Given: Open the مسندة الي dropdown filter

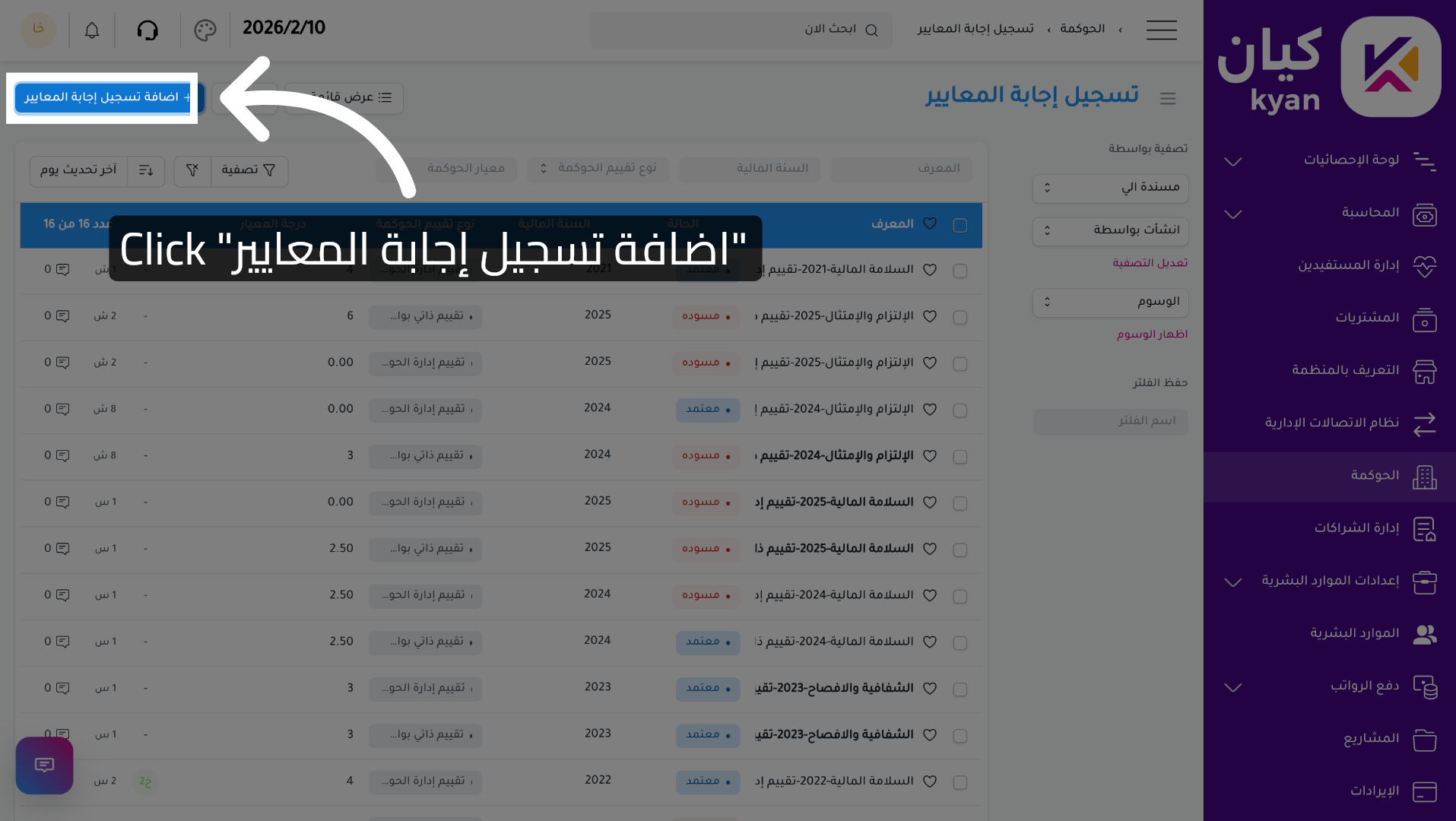Looking at the screenshot, I should (1110, 188).
